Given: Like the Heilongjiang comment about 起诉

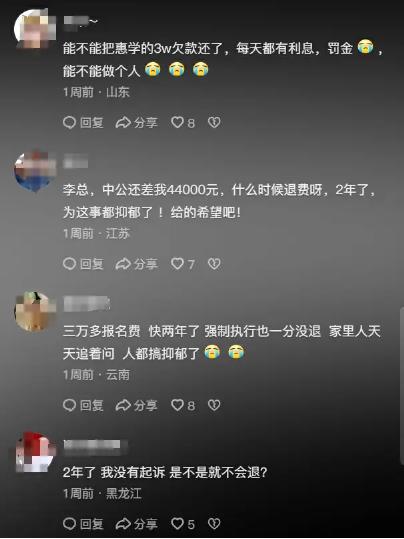Looking at the screenshot, I should click(183, 524).
